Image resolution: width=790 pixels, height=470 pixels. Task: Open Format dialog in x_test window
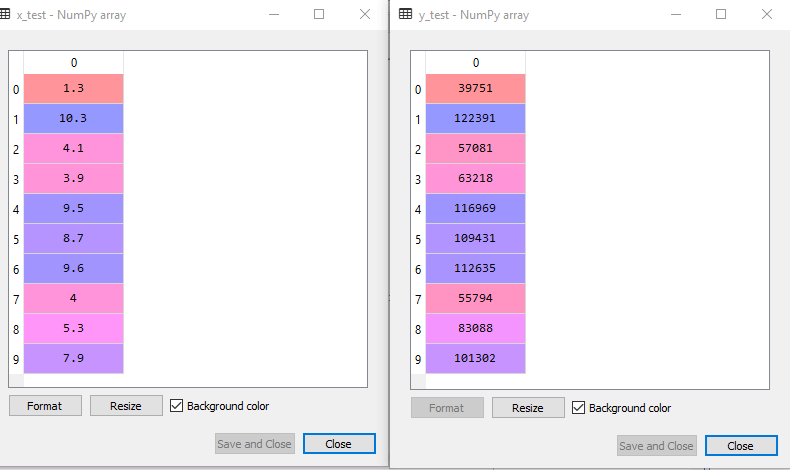click(x=45, y=406)
